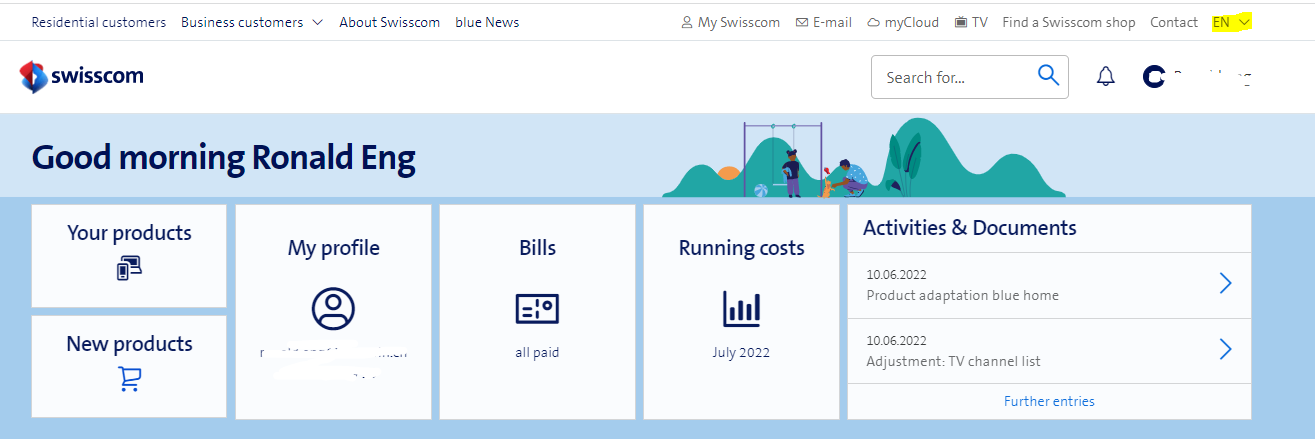Click the search magnifier icon
This screenshot has height=439, width=1315.
[x=1048, y=76]
